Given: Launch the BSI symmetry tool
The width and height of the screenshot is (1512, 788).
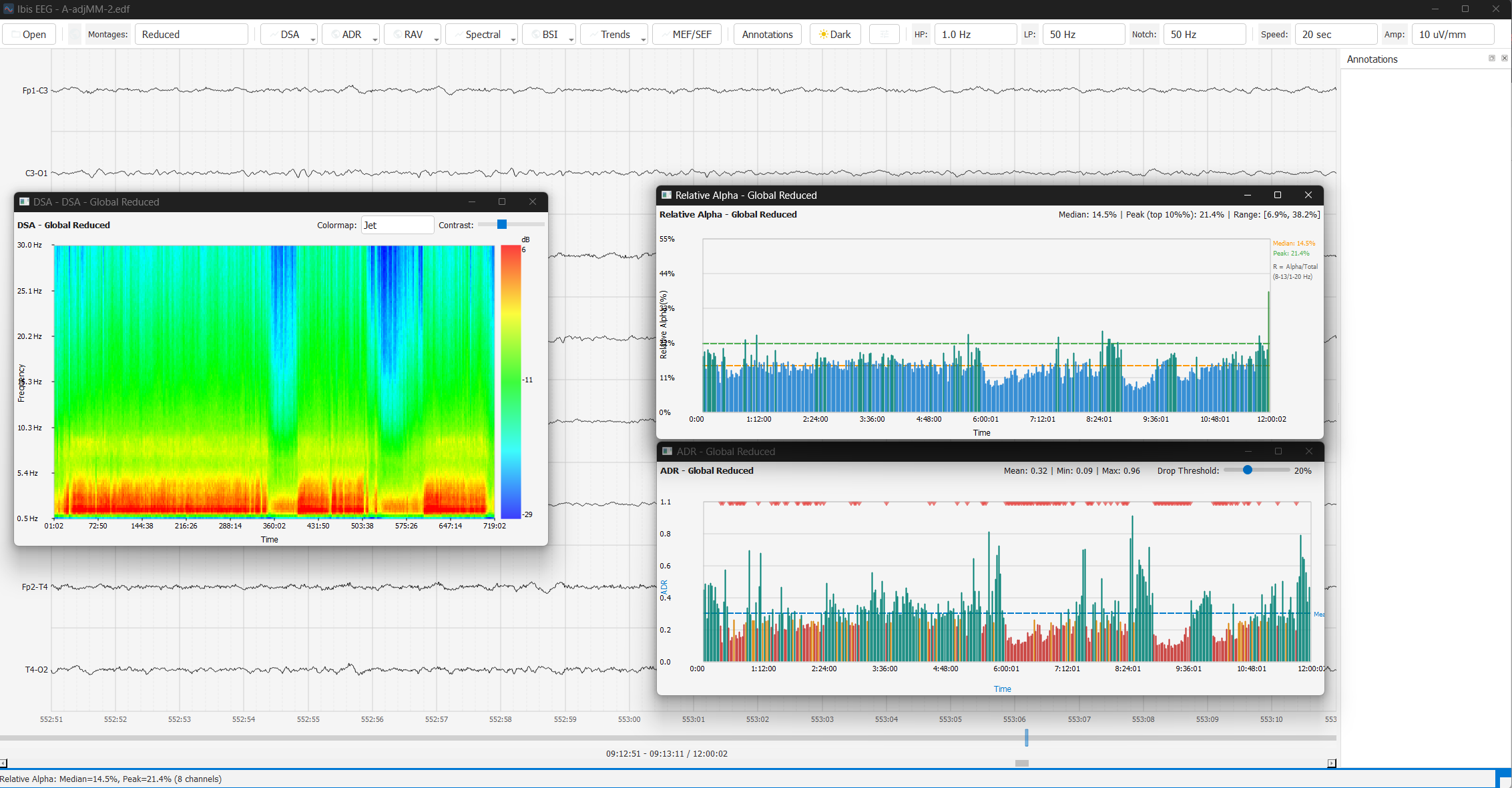Looking at the screenshot, I should tap(547, 34).
